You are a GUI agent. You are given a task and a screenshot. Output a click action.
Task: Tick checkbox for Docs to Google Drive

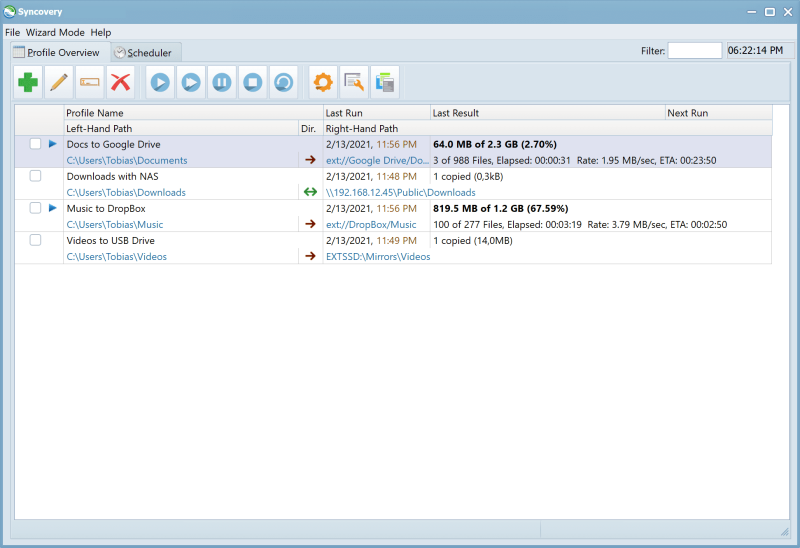point(35,144)
